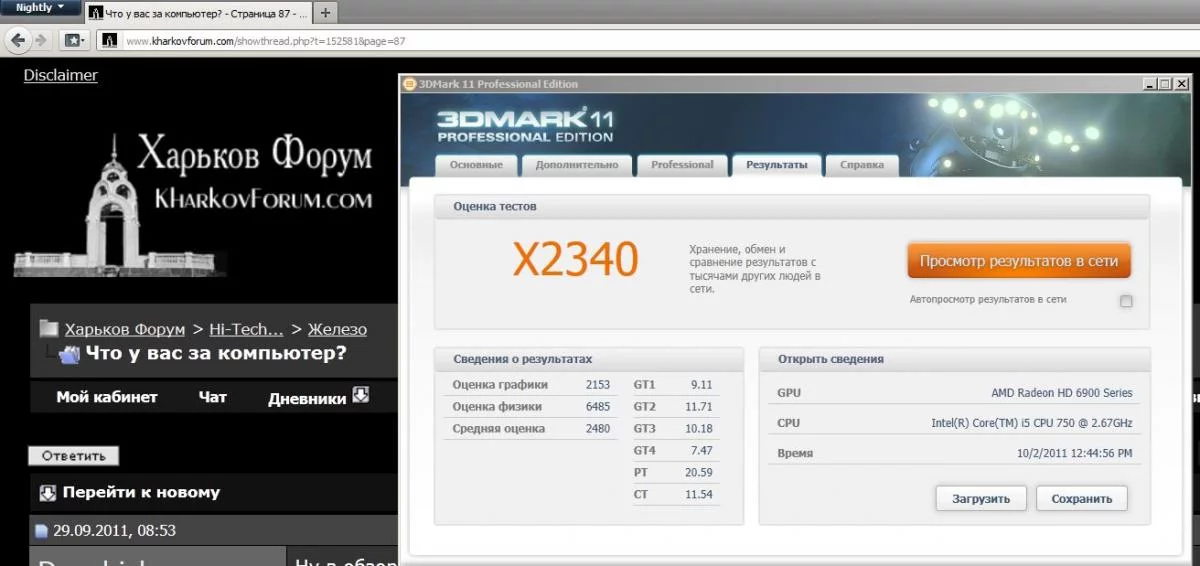The width and height of the screenshot is (1200, 566).
Task: Click the Средняя оценка row value 2480
Action: [598, 429]
